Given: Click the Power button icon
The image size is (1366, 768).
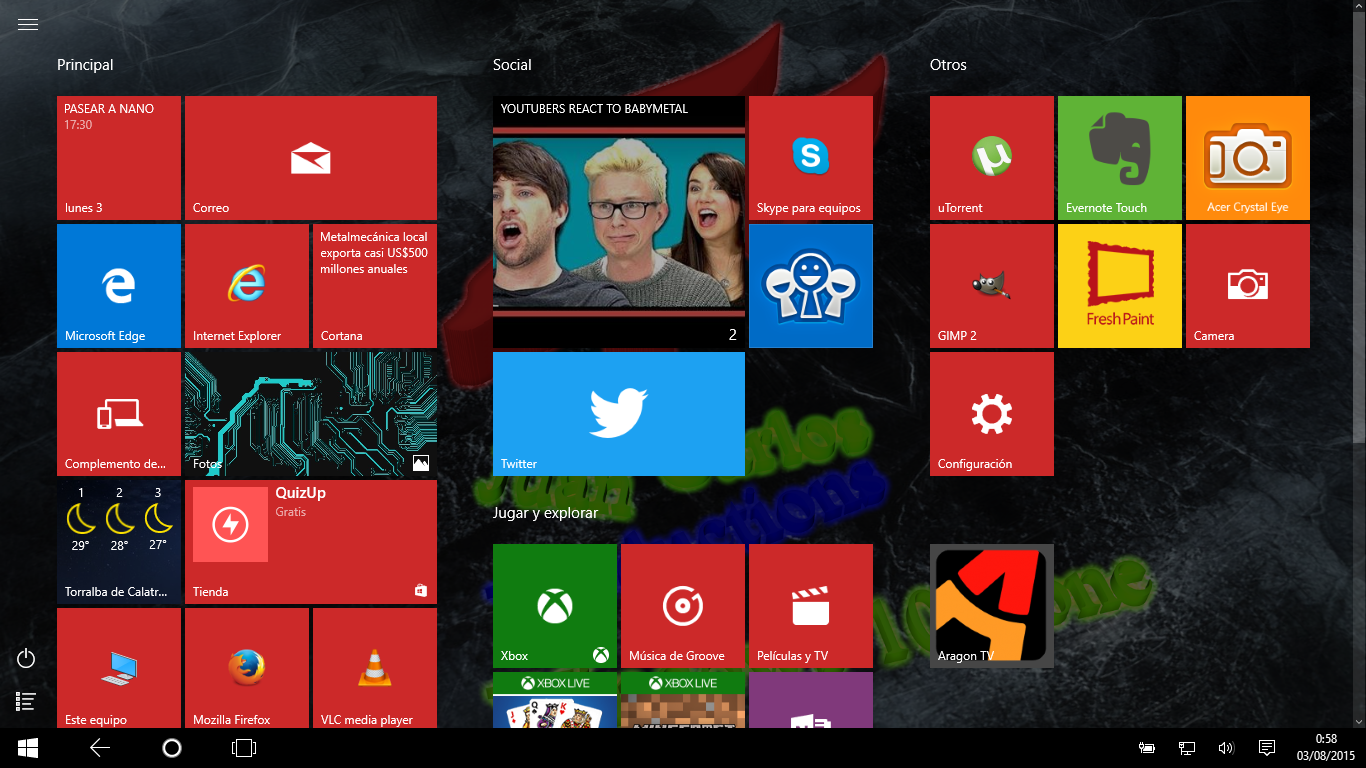Looking at the screenshot, I should pos(27,658).
